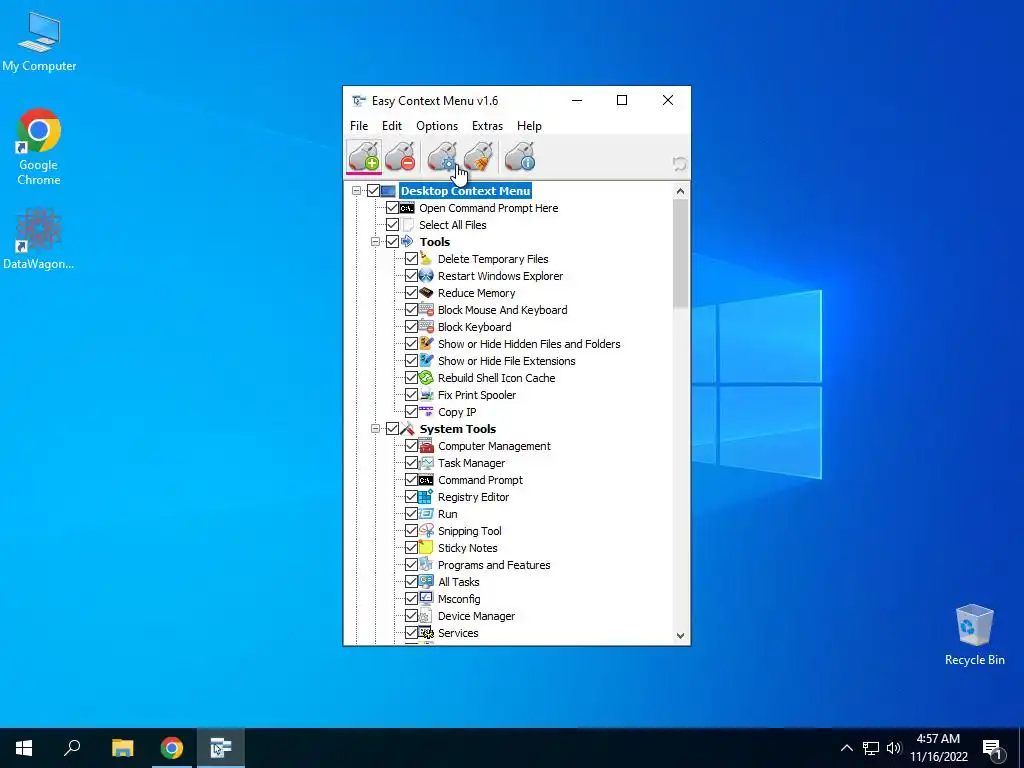1024x768 pixels.
Task: Open the File menu
Action: tap(359, 125)
